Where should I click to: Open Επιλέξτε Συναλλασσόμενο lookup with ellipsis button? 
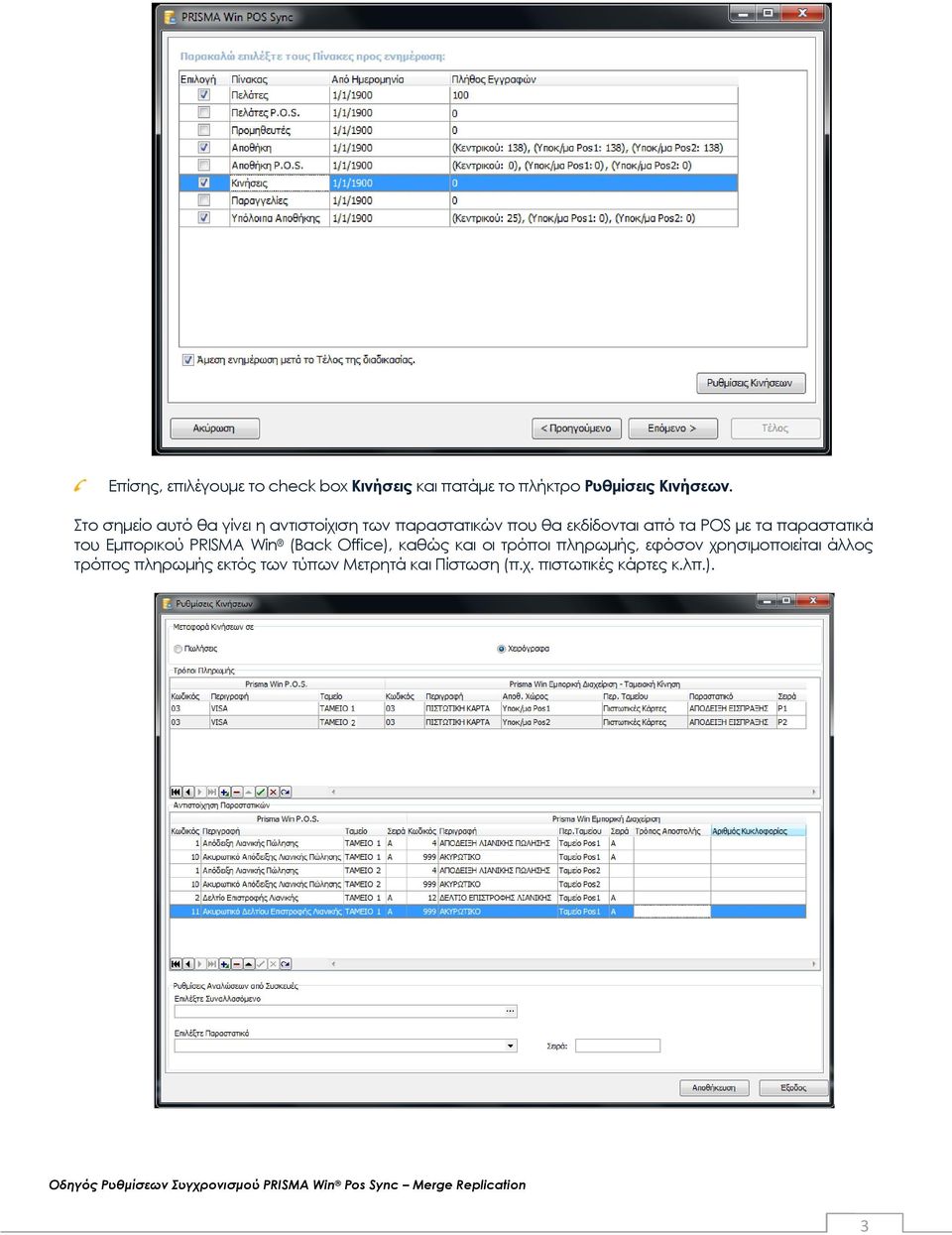511,1012
